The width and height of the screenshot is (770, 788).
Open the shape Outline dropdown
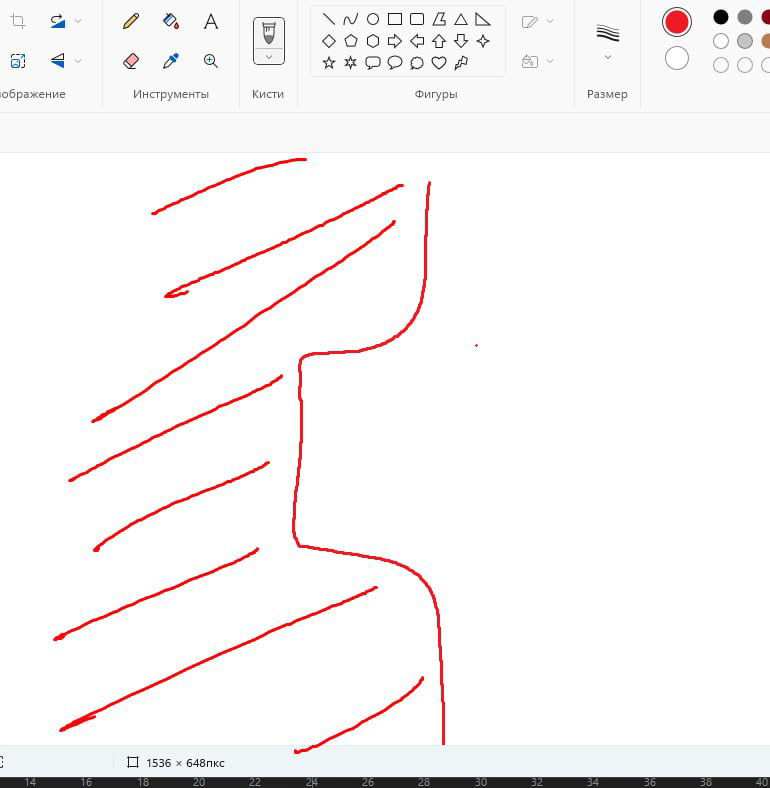click(537, 21)
